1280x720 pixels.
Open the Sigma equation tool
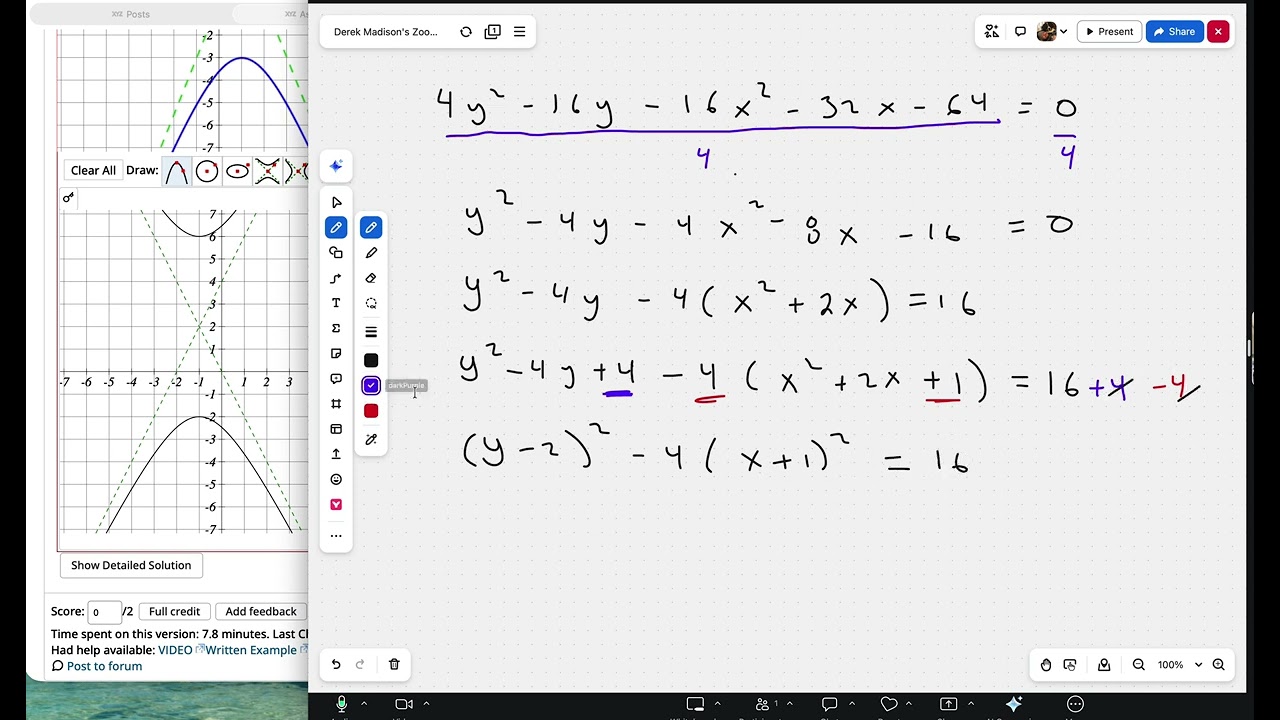coord(336,328)
